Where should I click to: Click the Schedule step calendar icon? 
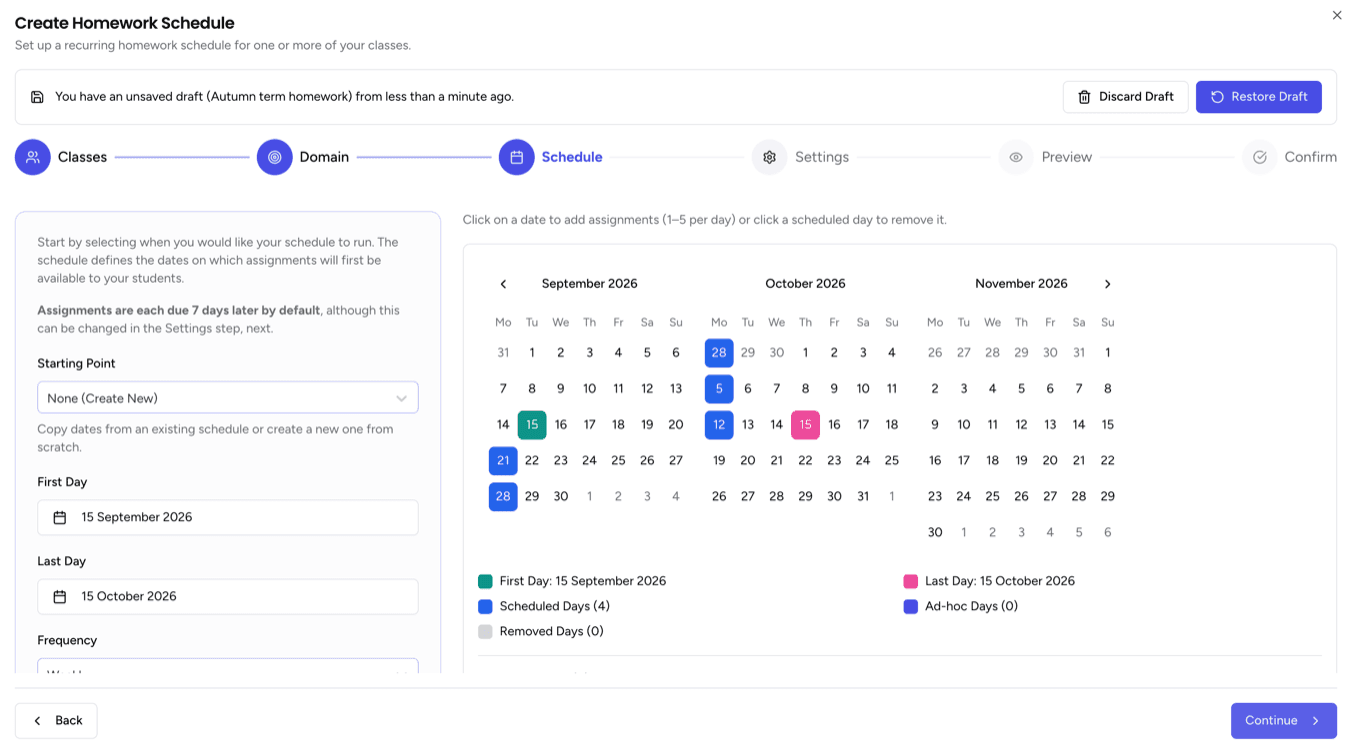tap(517, 157)
